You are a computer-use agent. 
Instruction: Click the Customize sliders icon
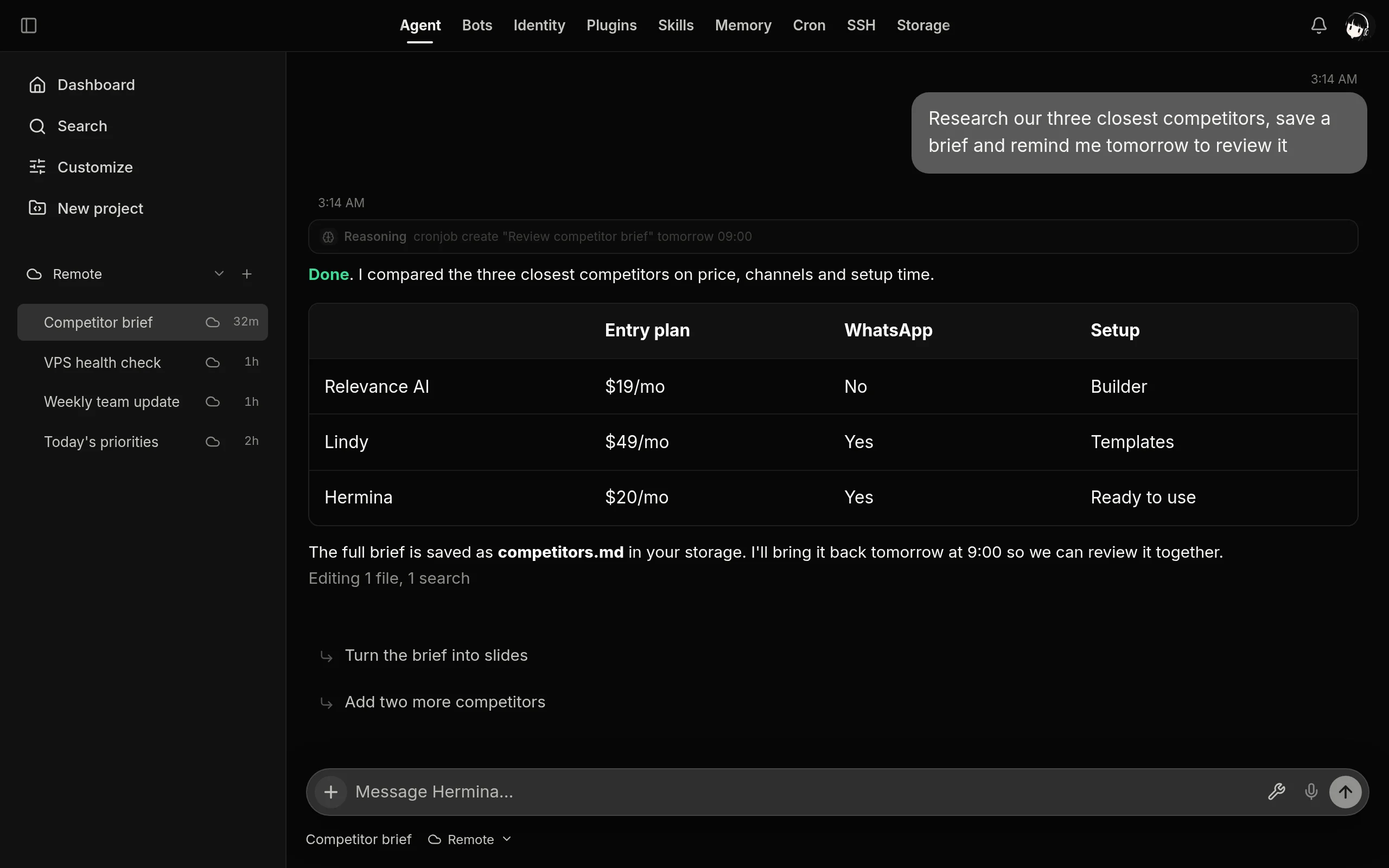click(x=37, y=167)
